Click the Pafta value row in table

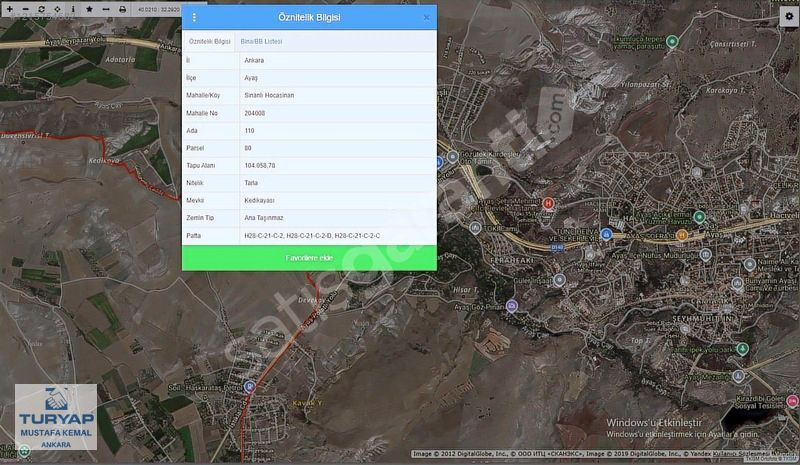point(310,235)
